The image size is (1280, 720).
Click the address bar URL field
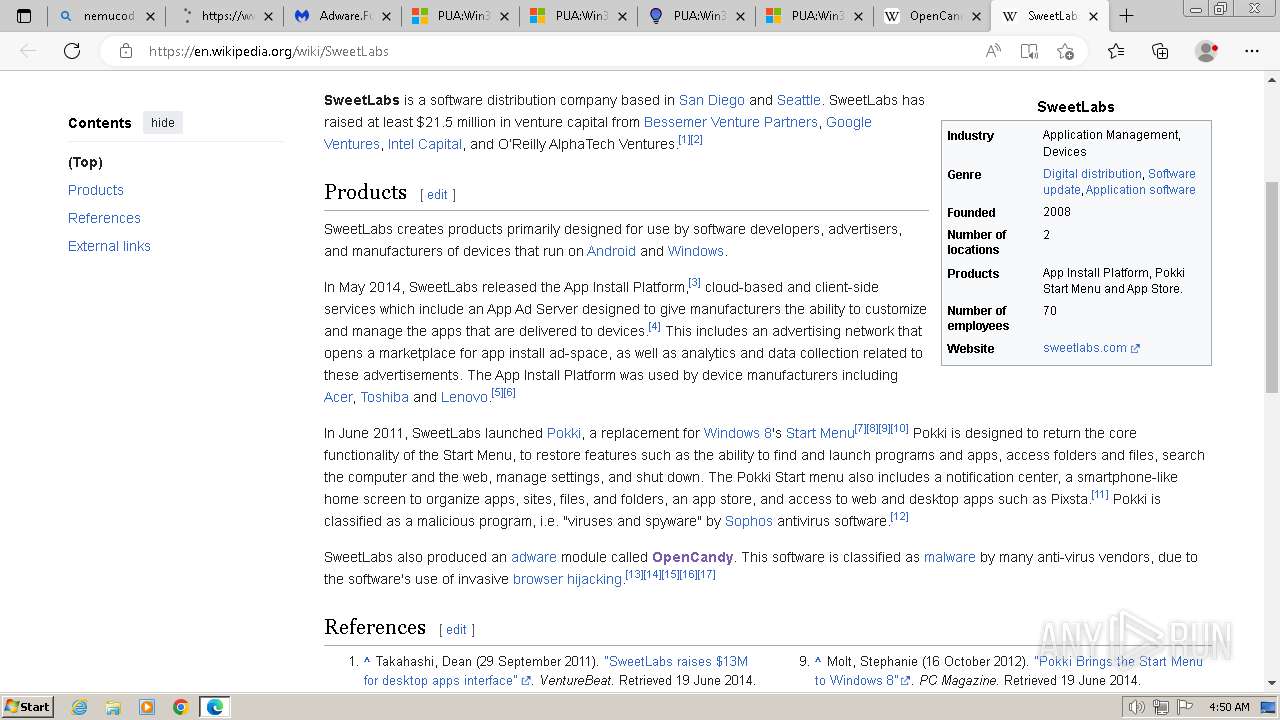(560, 51)
